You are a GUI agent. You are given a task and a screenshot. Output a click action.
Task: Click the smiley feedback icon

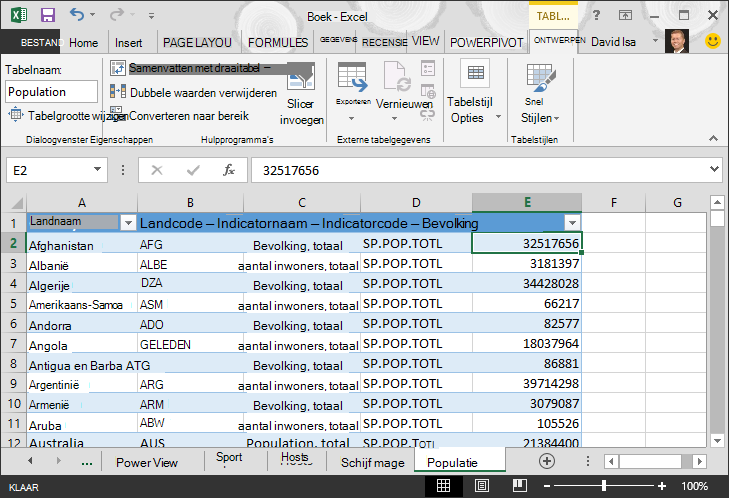[713, 41]
